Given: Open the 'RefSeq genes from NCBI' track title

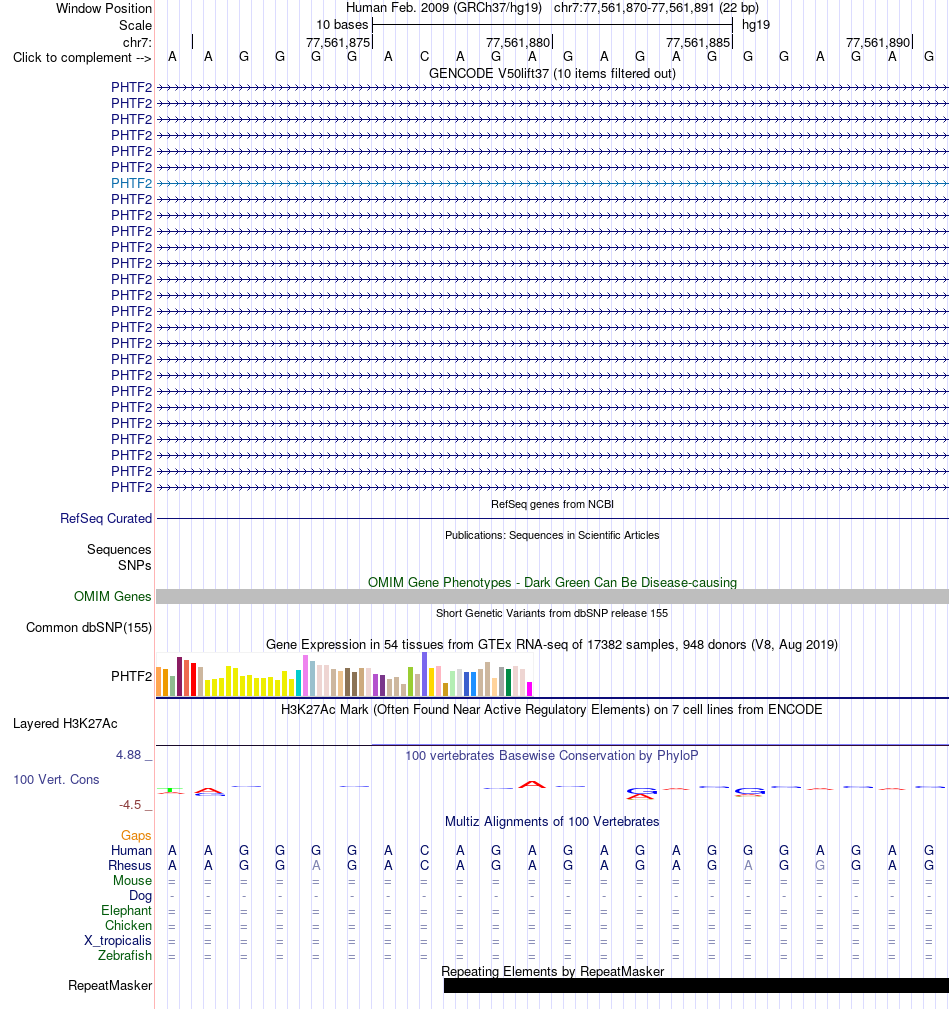Looking at the screenshot, I should click(x=552, y=504).
